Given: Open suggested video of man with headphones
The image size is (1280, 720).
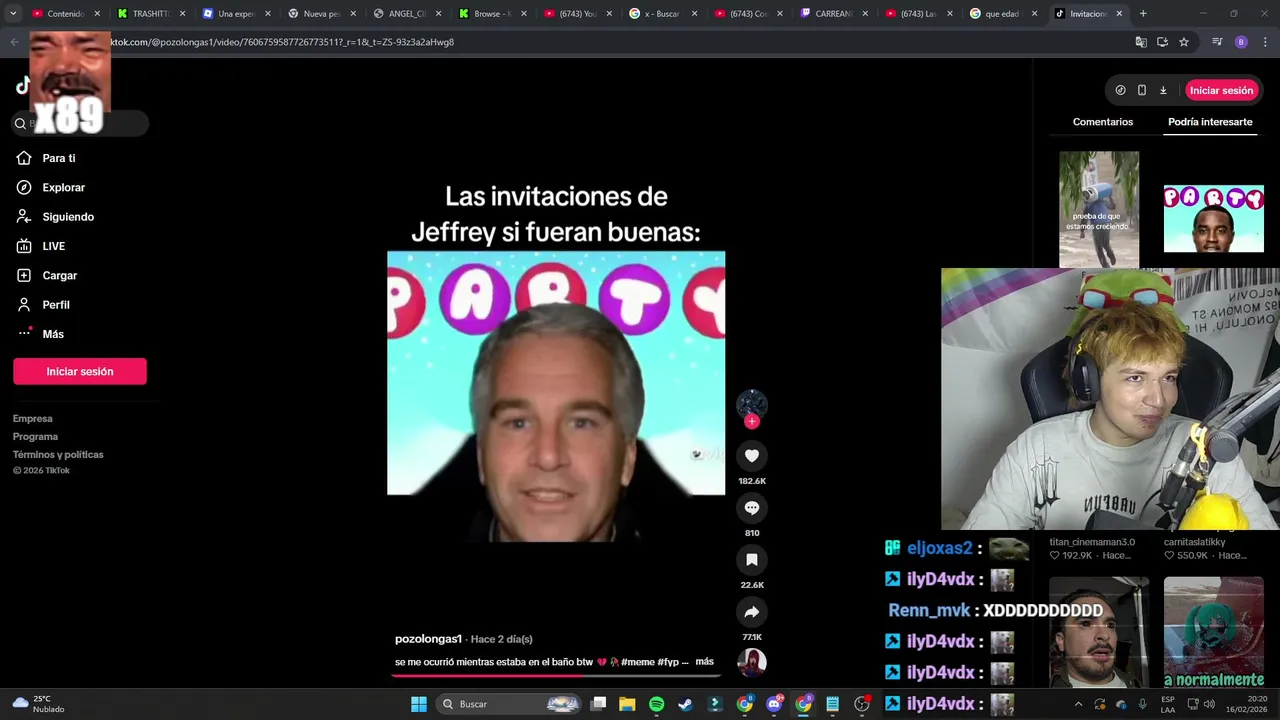Looking at the screenshot, I should coord(1099,632).
